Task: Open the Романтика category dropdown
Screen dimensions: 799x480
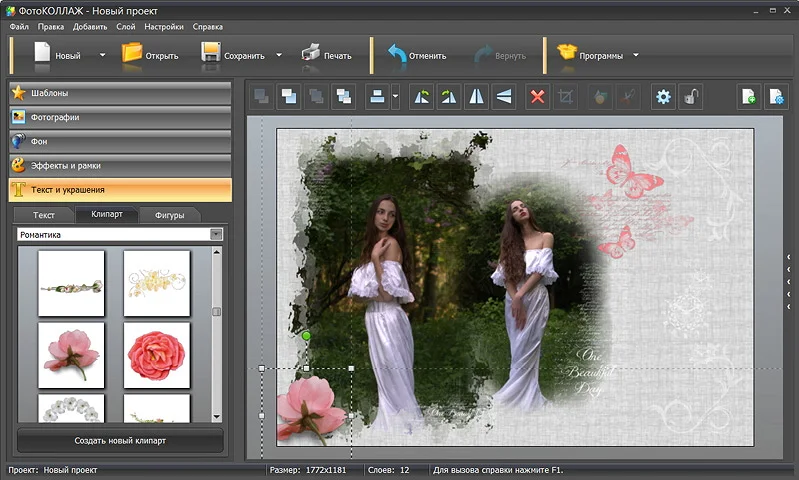Action: pyautogui.click(x=216, y=234)
